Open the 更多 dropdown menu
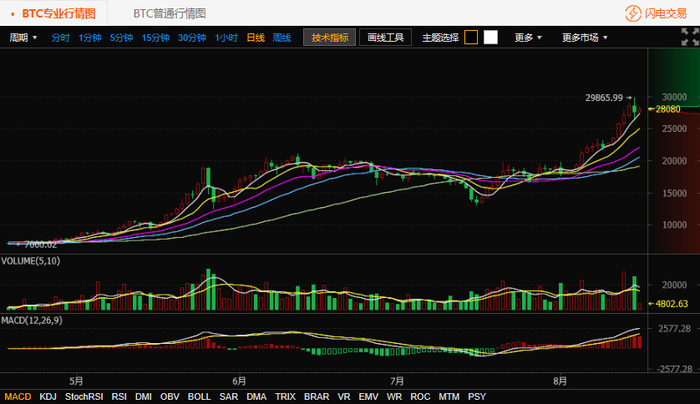Viewport: 700px width, 404px height. pyautogui.click(x=528, y=37)
